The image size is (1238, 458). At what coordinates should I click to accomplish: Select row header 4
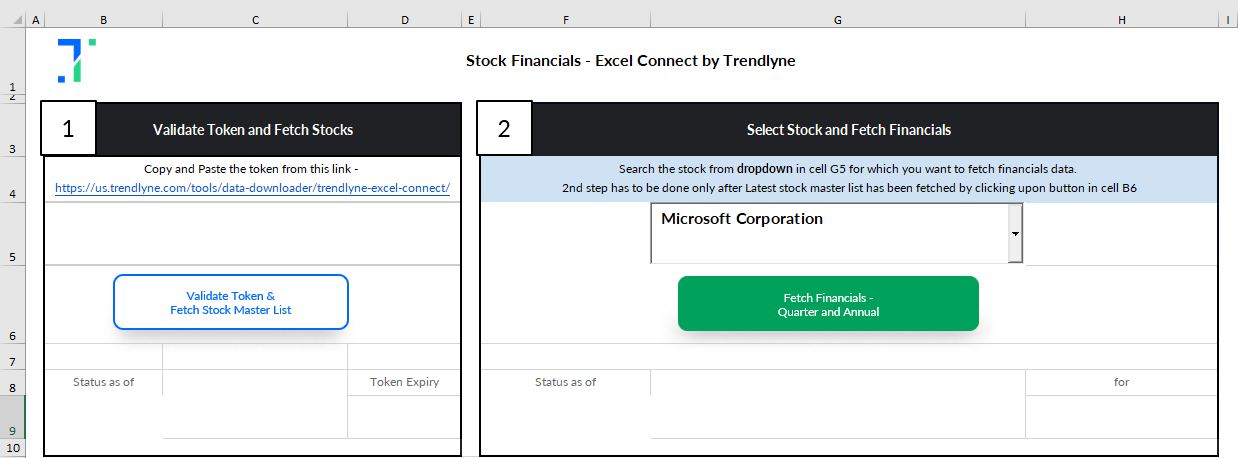12,179
